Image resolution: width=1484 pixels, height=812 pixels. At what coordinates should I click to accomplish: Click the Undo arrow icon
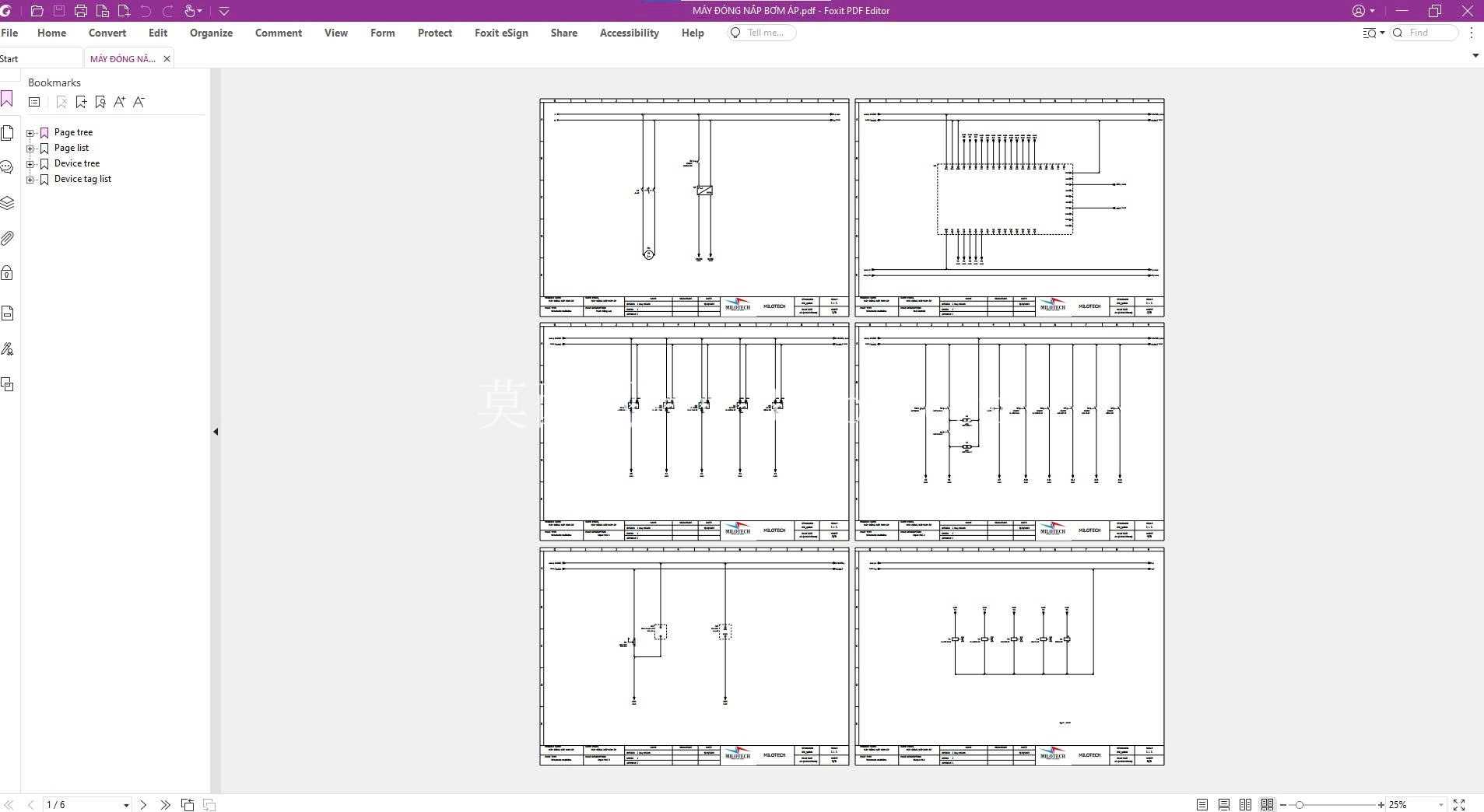pos(146,11)
